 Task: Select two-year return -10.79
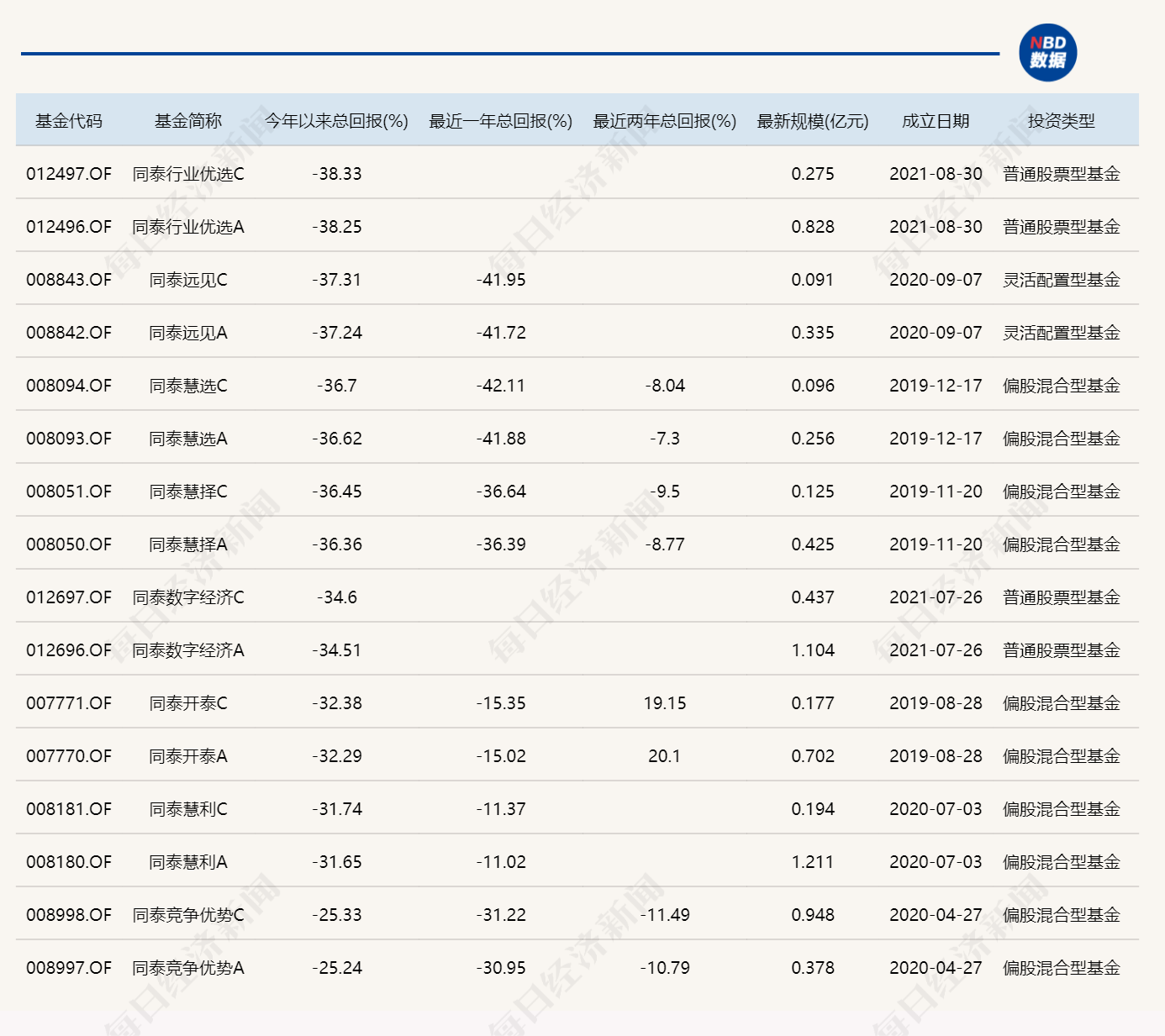(665, 968)
